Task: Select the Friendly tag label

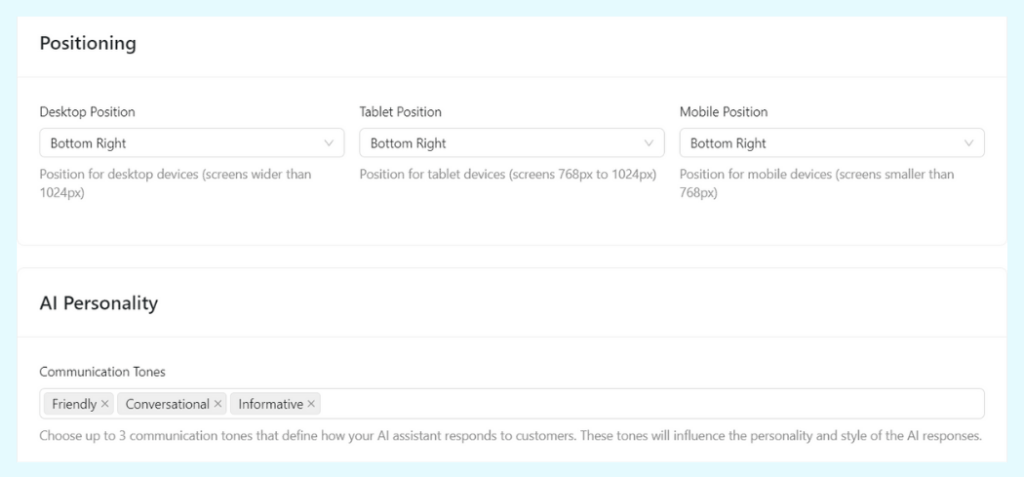Action: pyautogui.click(x=74, y=404)
